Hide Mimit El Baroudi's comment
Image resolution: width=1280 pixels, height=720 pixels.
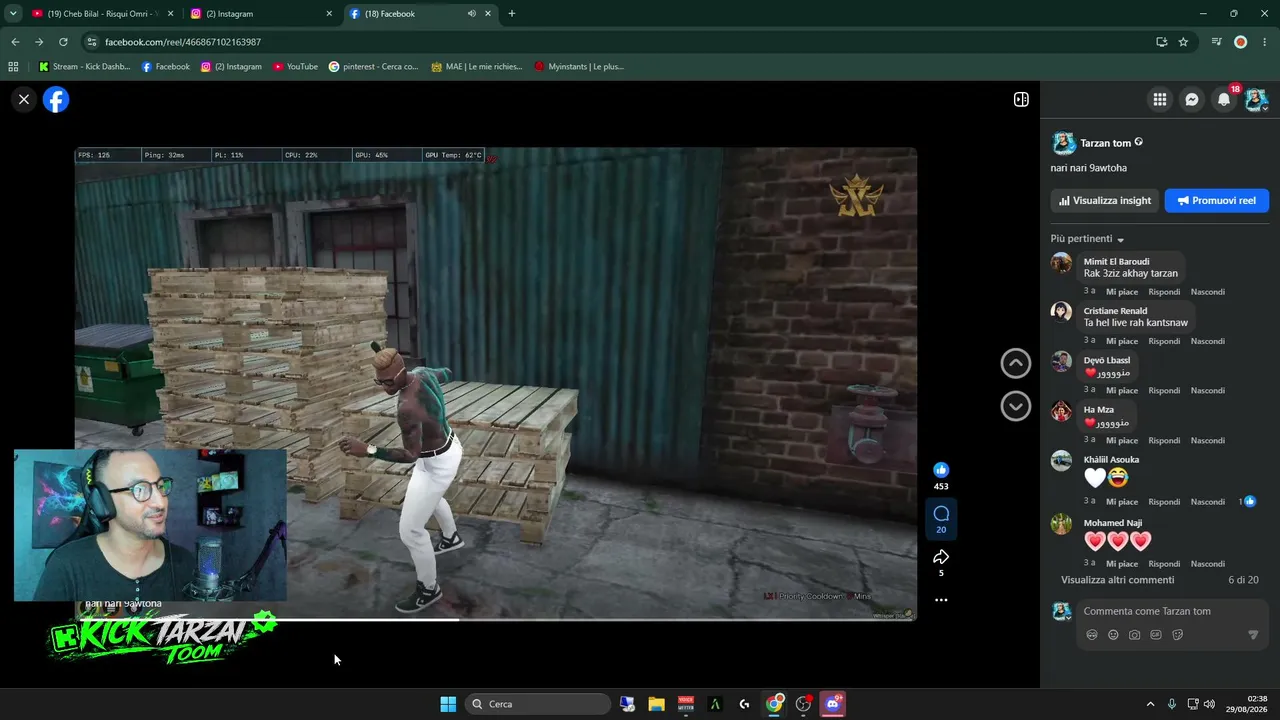pyautogui.click(x=1208, y=292)
